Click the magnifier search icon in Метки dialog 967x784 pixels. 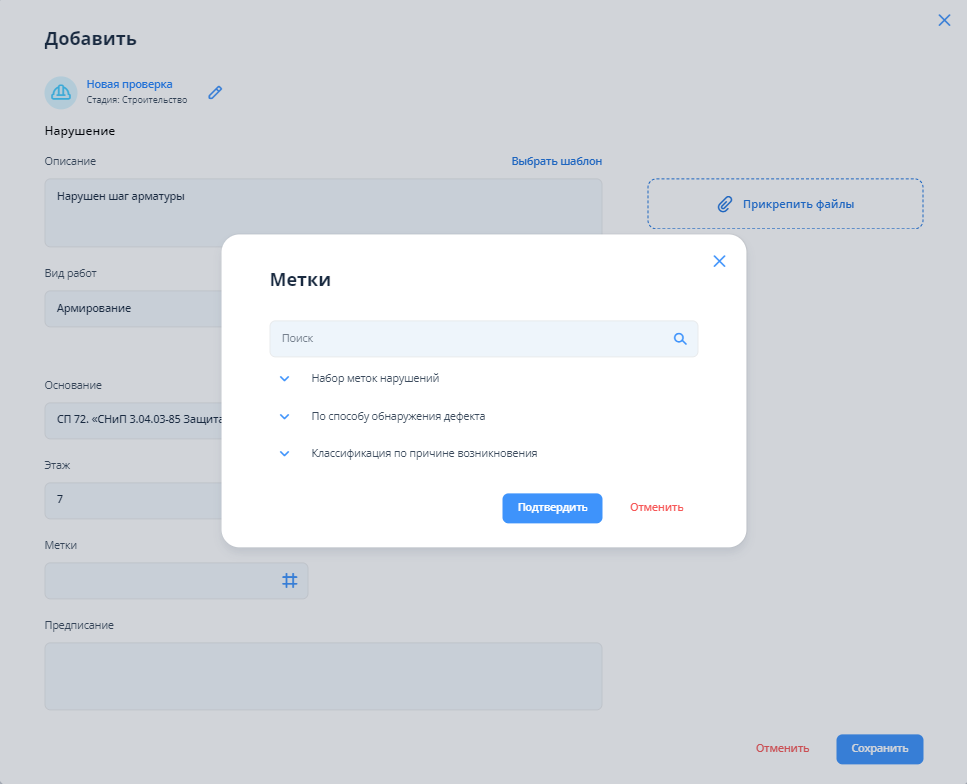(x=680, y=339)
